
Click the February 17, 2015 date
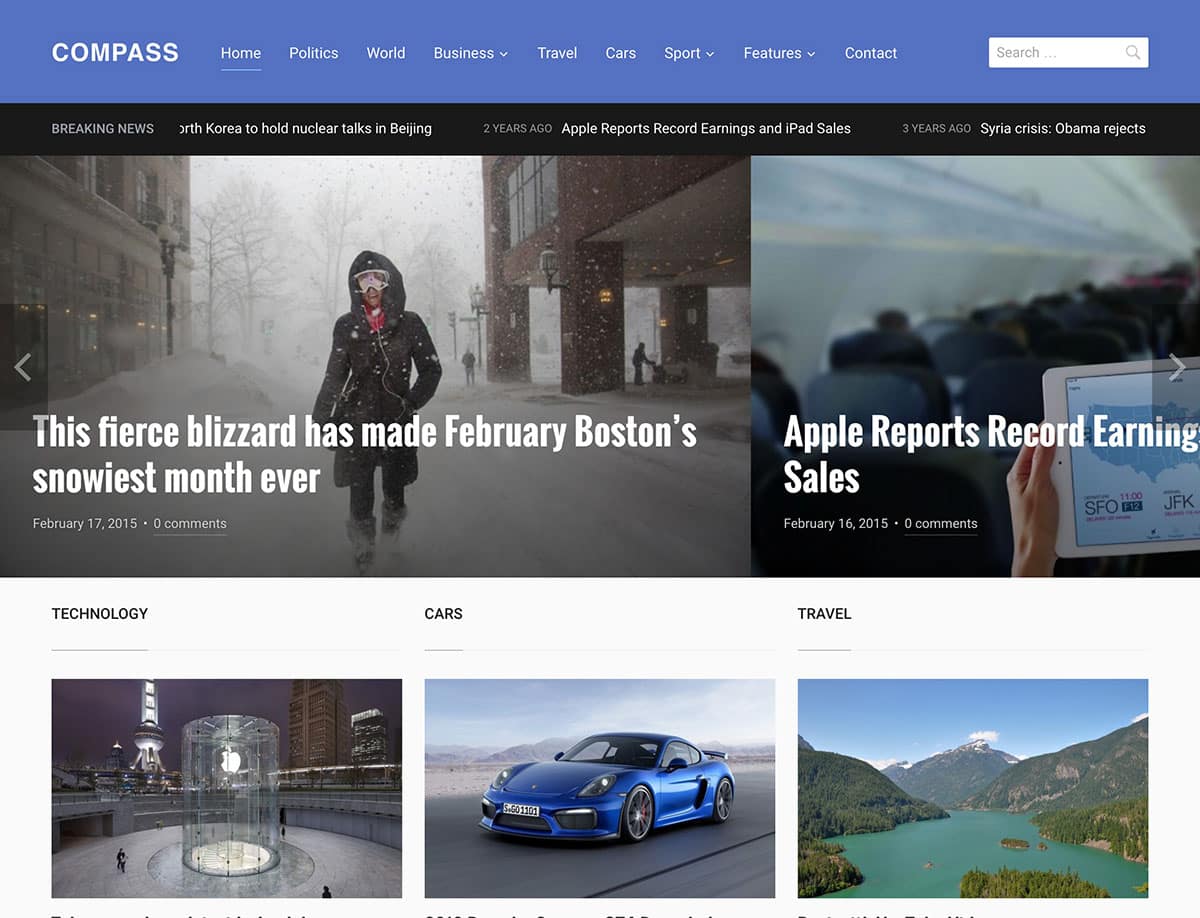click(85, 524)
